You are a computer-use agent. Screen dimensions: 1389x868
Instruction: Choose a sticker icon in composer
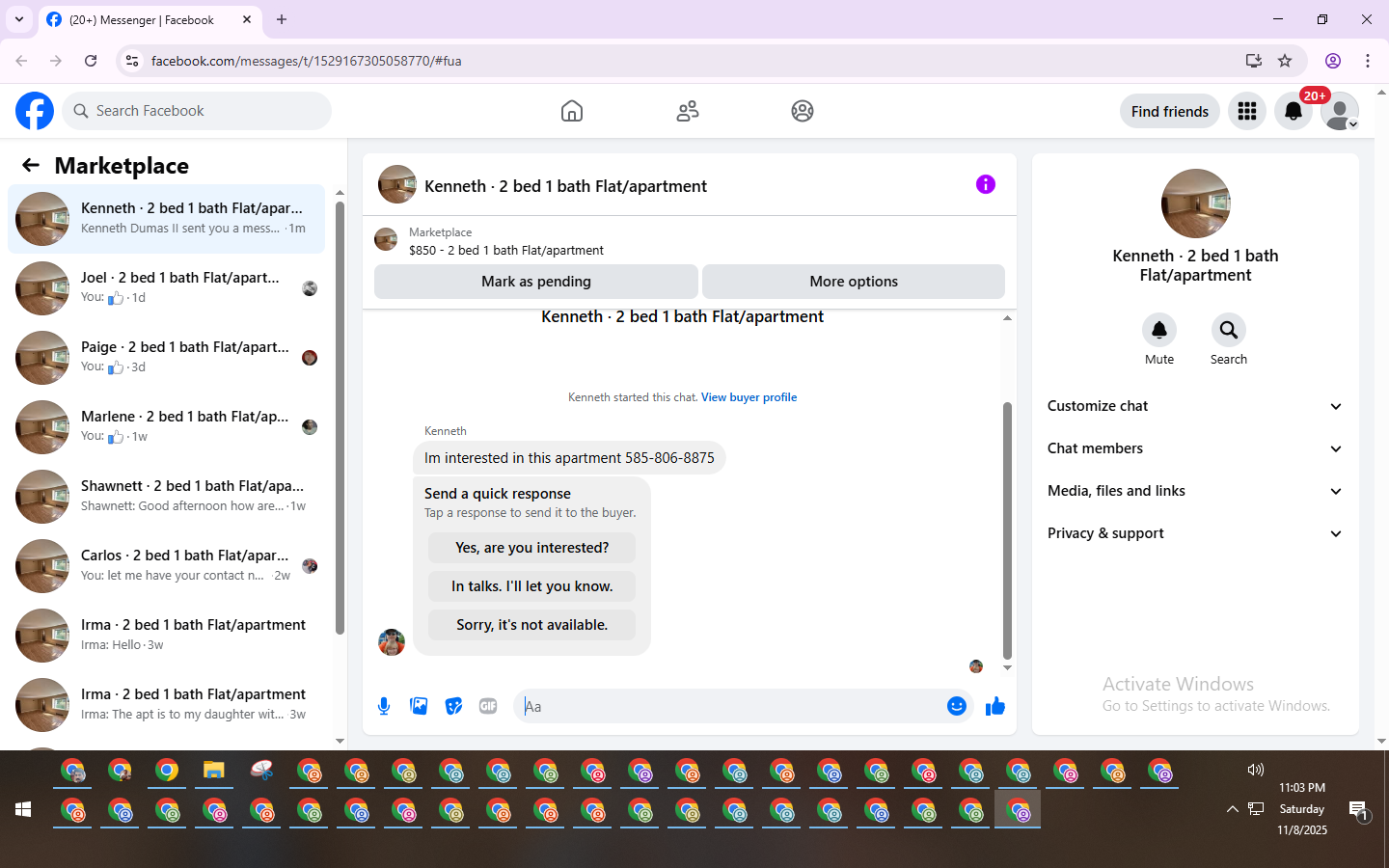tap(453, 706)
